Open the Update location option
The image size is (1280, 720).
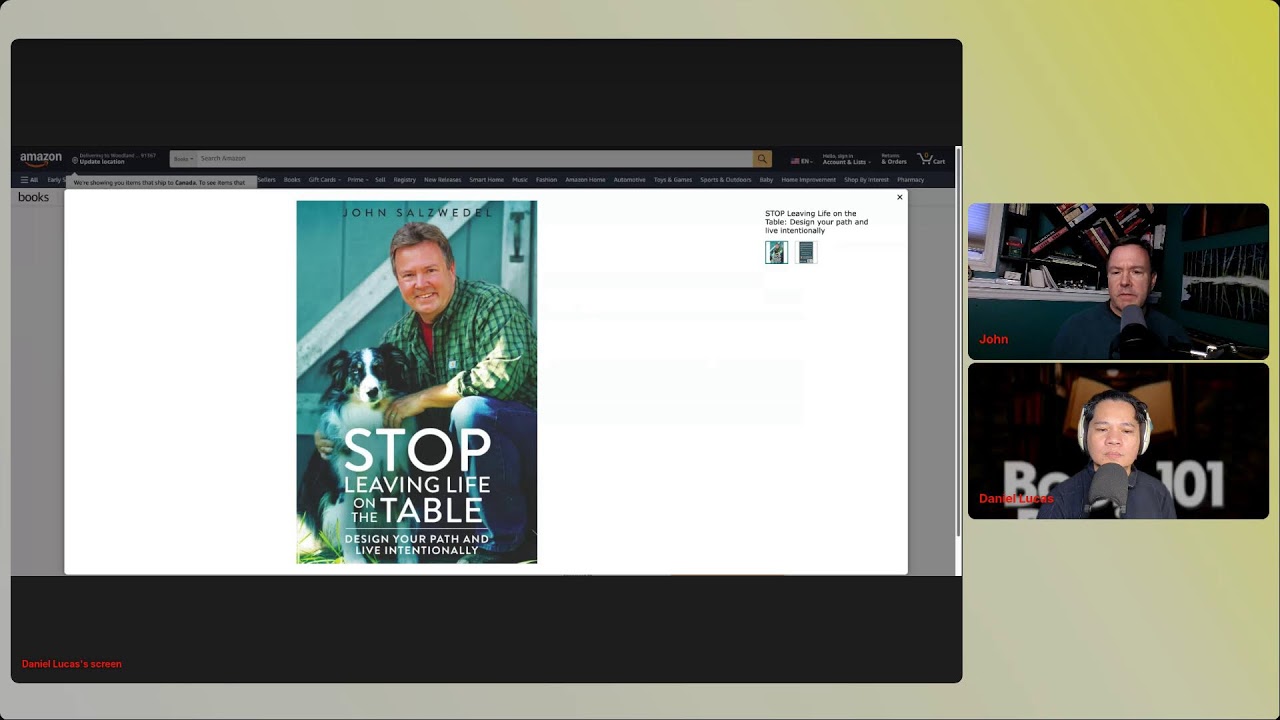pyautogui.click(x=113, y=159)
